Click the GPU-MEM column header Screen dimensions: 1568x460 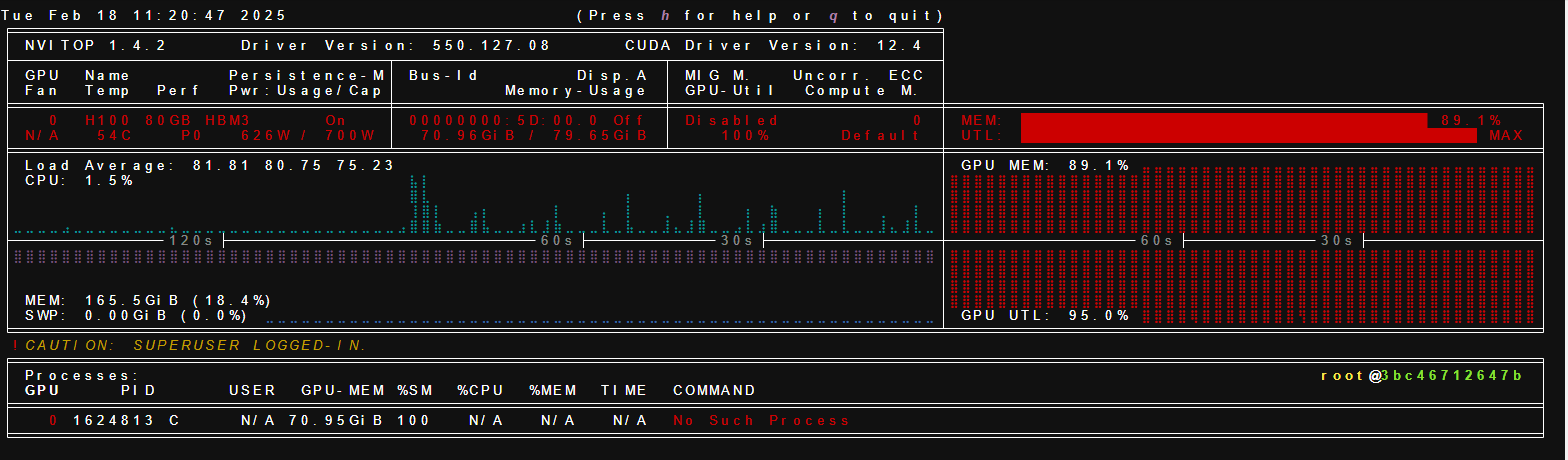point(342,391)
